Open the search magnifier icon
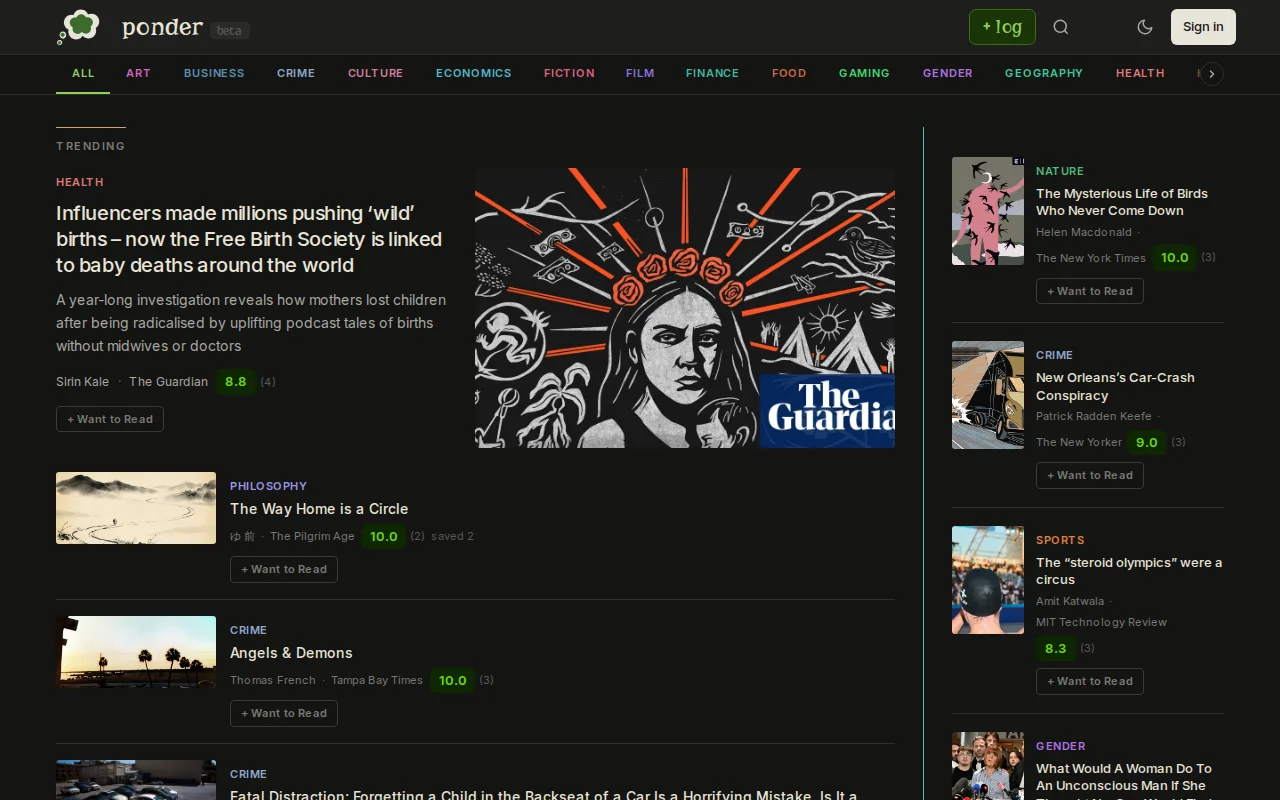 (1061, 27)
